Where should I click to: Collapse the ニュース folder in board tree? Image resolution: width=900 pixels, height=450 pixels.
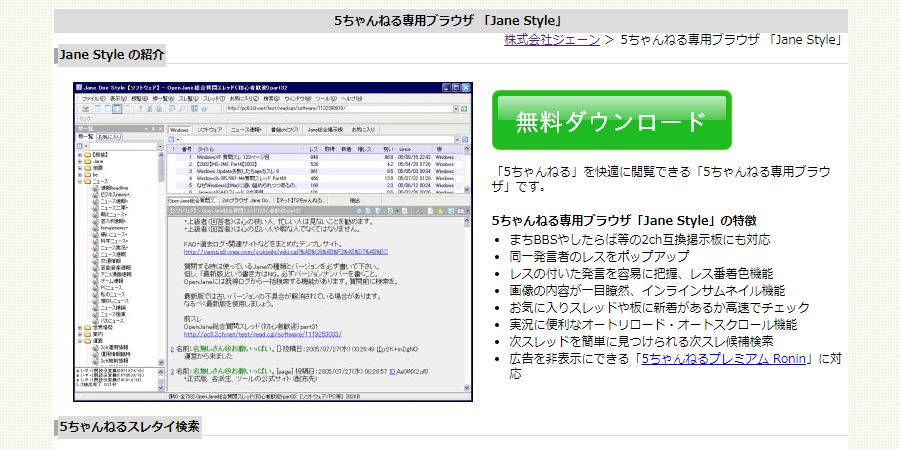[x=80, y=181]
